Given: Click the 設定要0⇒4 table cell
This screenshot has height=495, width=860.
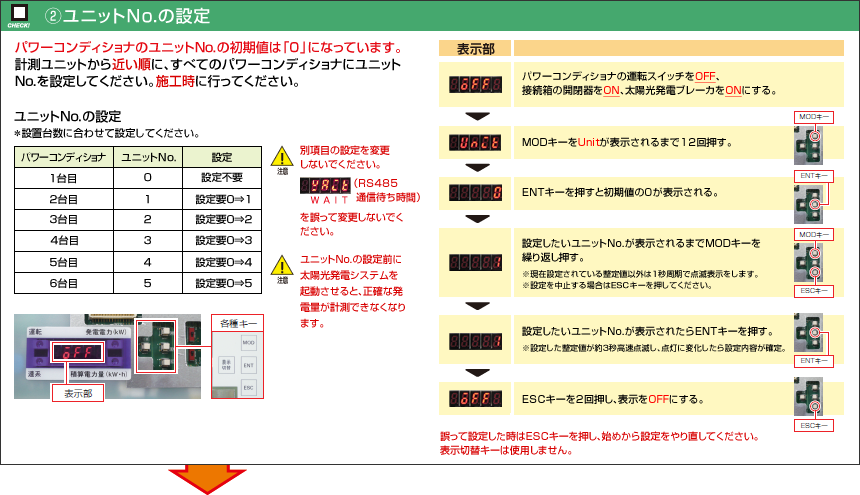Looking at the screenshot, I should coord(222,262).
